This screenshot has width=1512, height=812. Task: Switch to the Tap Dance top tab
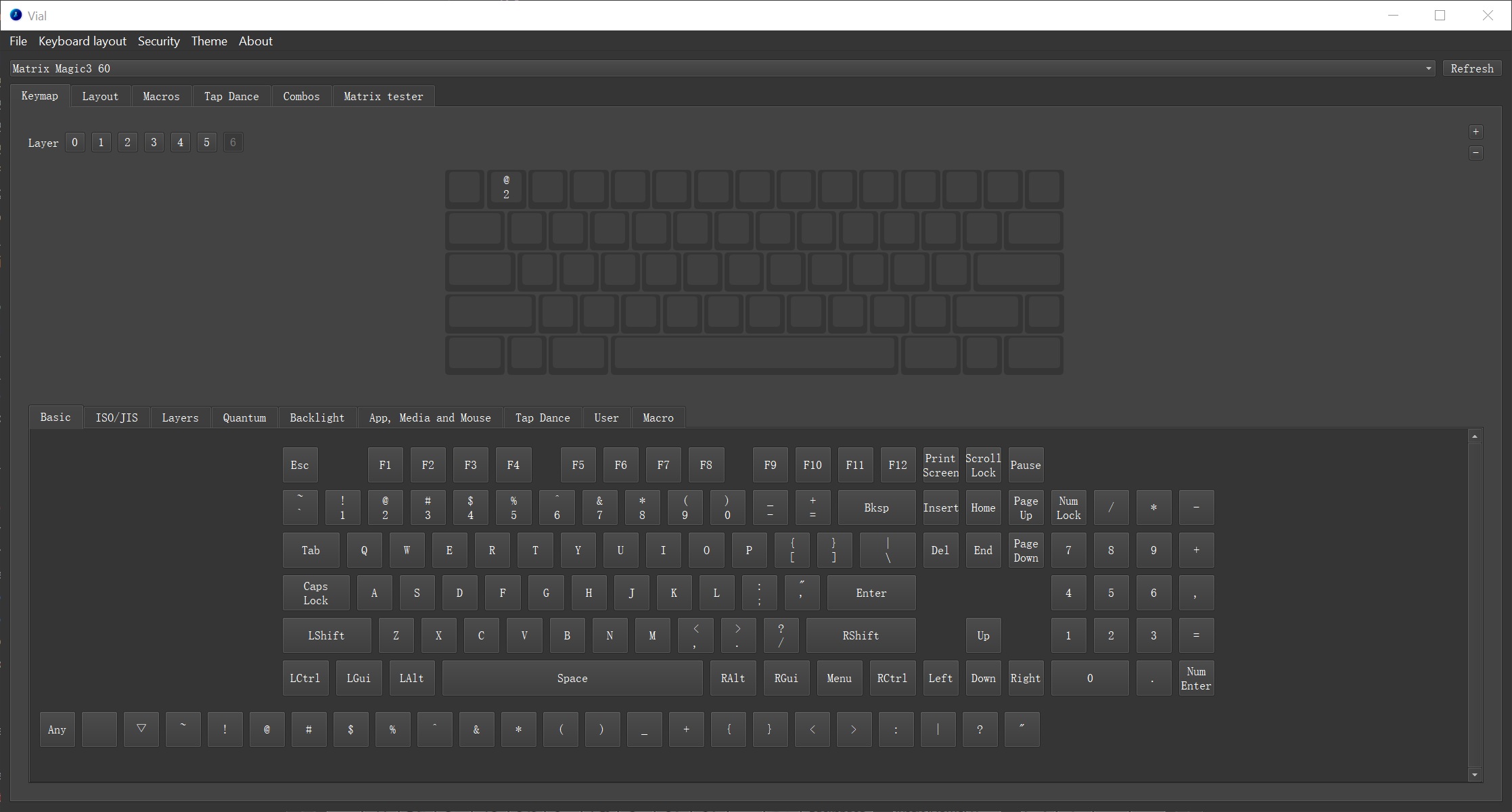pos(231,96)
